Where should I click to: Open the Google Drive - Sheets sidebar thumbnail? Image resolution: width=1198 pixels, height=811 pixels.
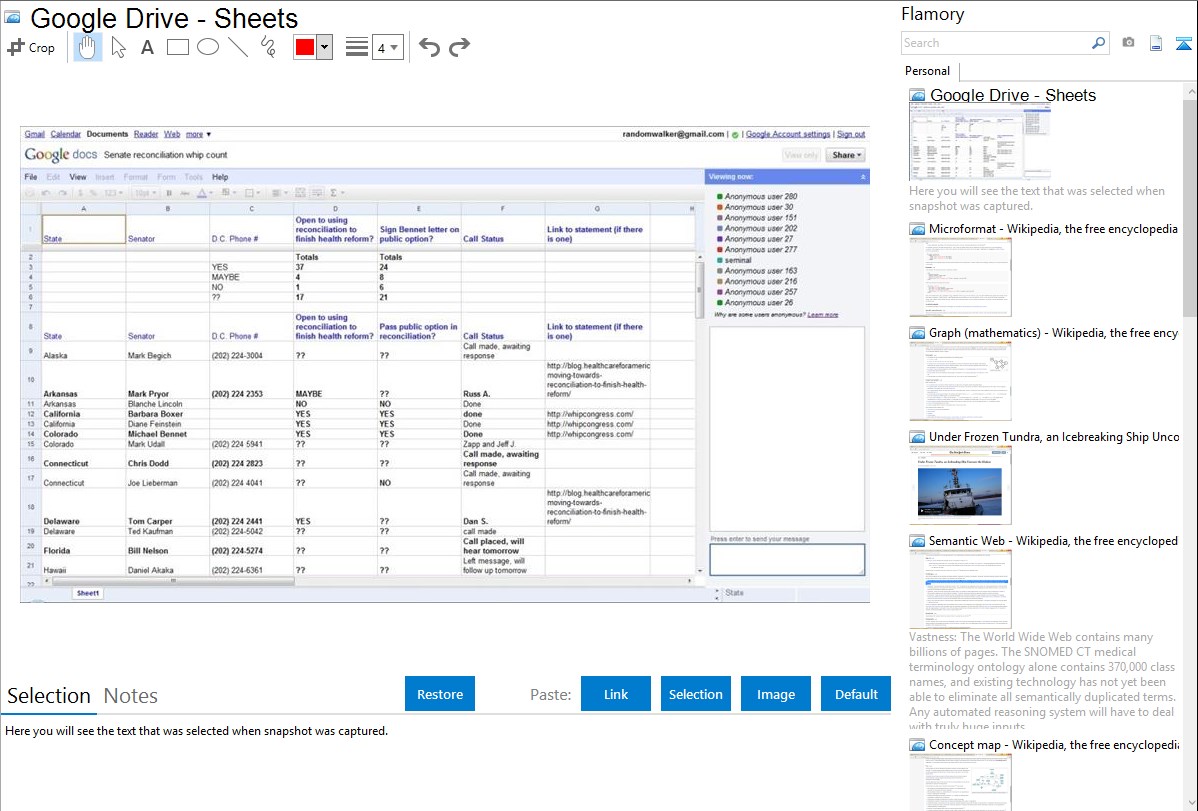pyautogui.click(x=979, y=142)
